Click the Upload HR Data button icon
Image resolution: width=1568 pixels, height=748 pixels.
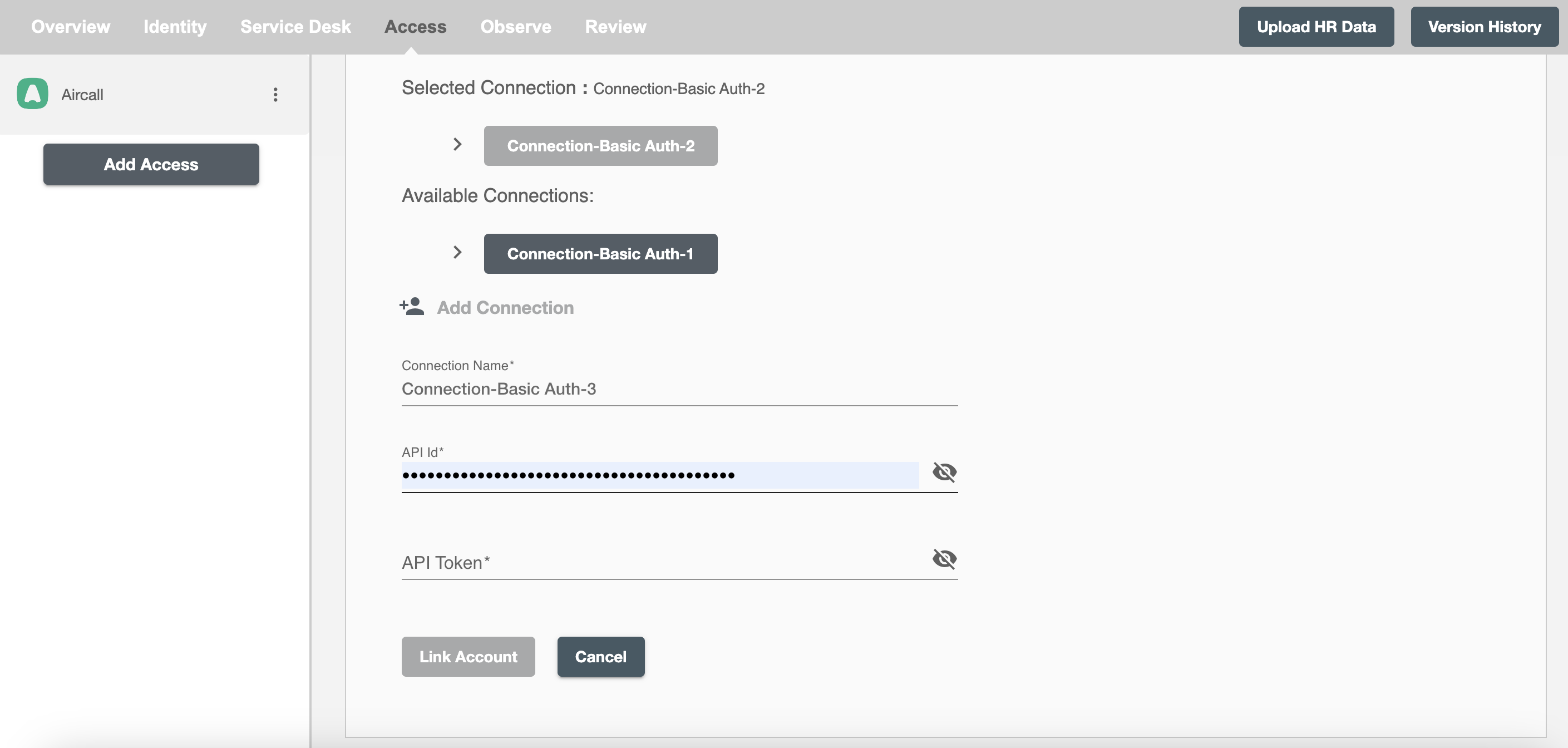pos(1315,26)
